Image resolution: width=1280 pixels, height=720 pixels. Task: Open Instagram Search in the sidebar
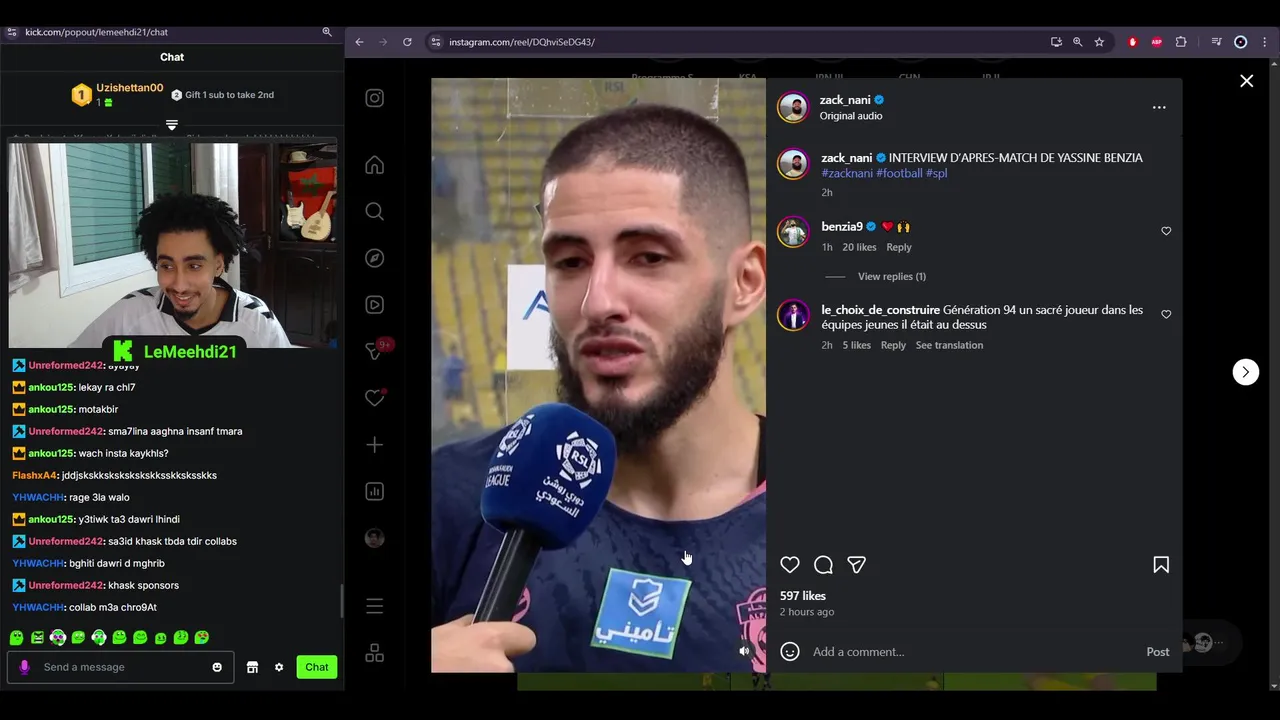[374, 211]
